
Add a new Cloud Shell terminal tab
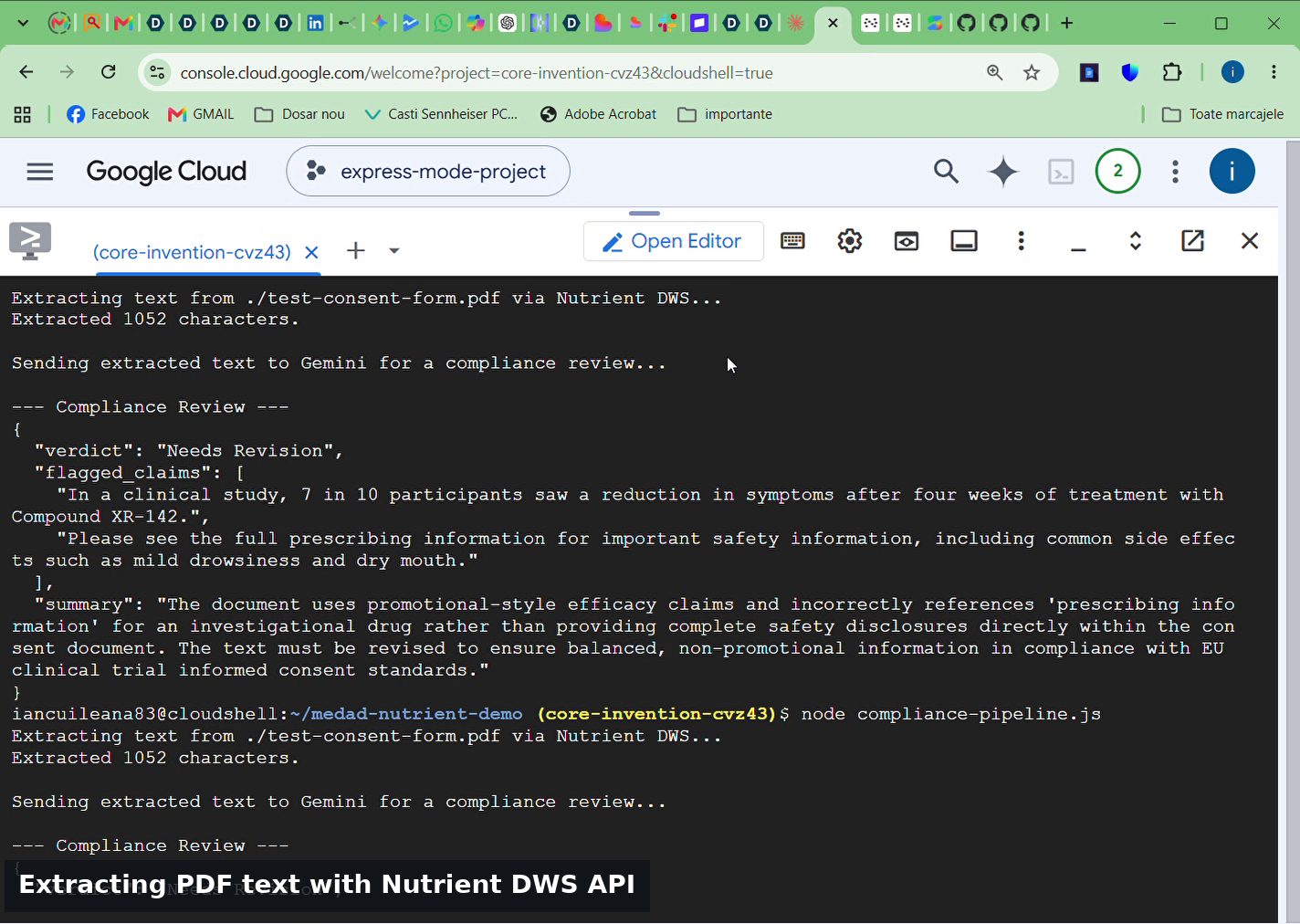356,251
